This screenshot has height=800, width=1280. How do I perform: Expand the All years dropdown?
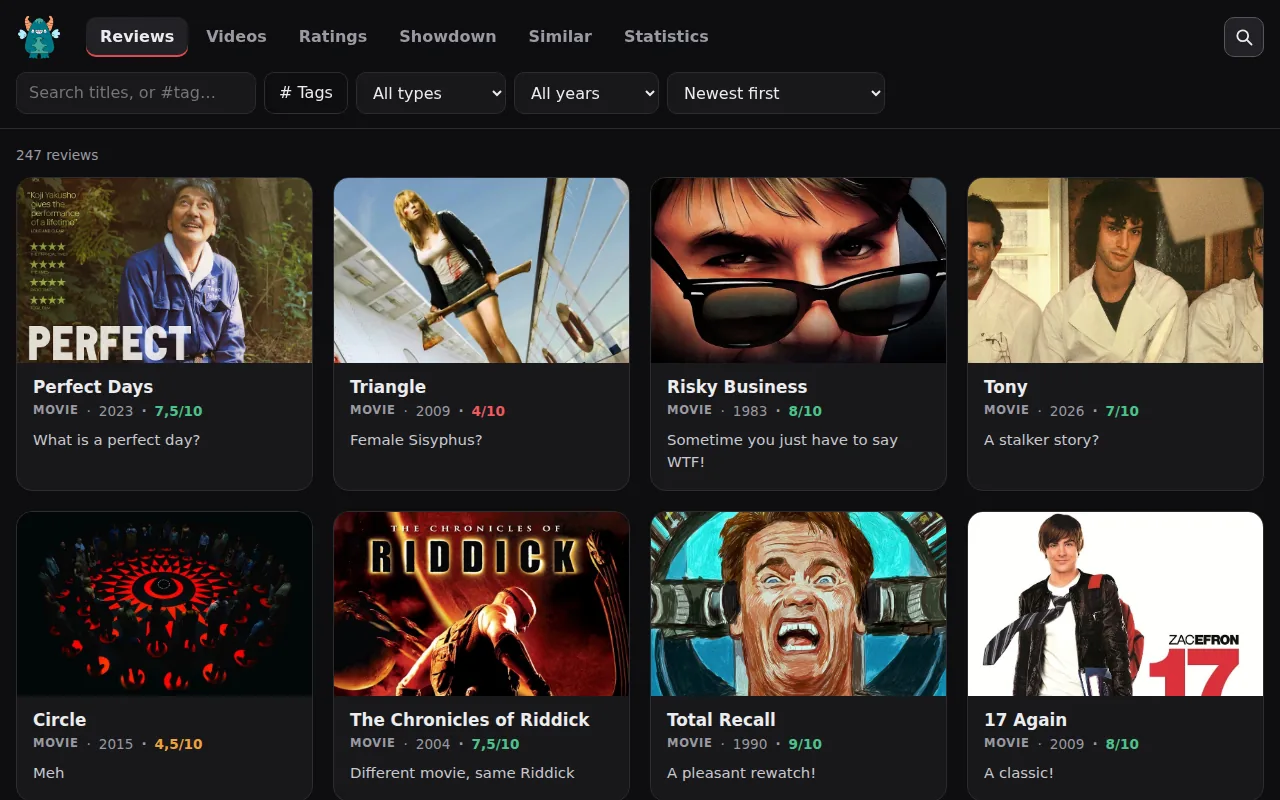click(586, 93)
